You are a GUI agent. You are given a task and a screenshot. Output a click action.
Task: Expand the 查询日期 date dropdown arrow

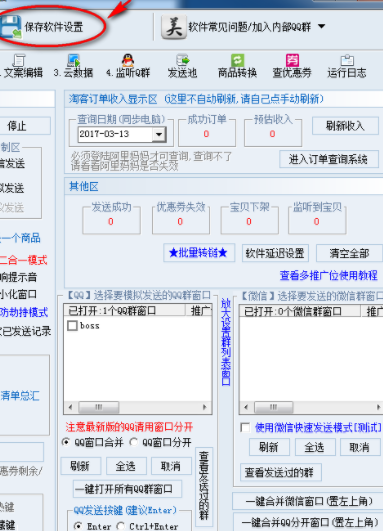pos(158,134)
